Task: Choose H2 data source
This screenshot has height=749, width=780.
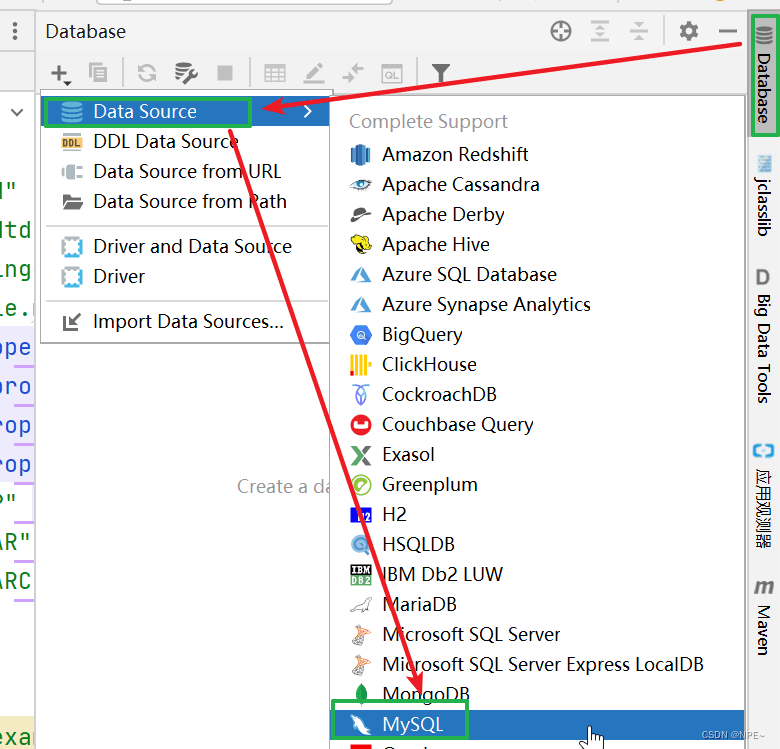Action: 537,515
